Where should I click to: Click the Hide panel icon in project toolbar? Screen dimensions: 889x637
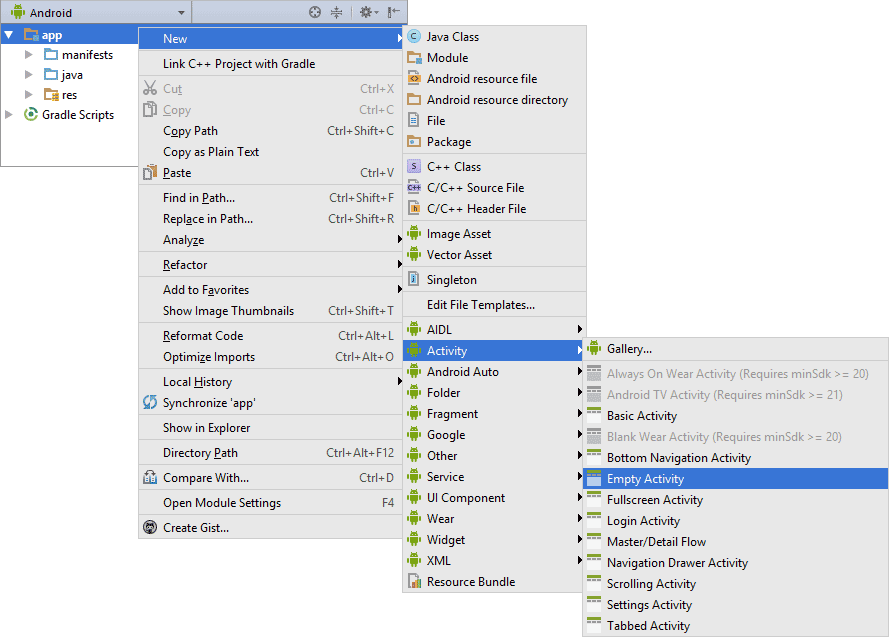(x=393, y=12)
